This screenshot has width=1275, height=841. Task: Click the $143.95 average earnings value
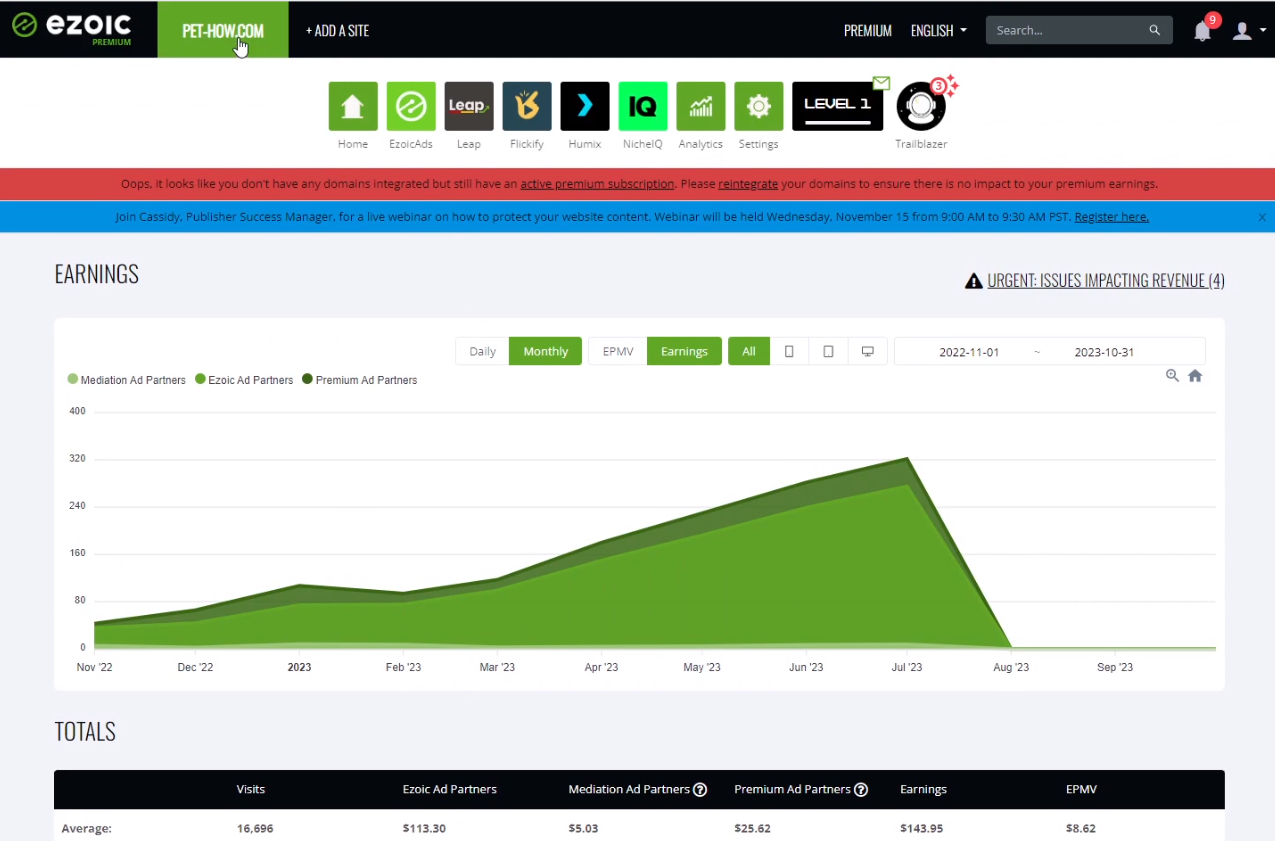pyautogui.click(x=921, y=829)
